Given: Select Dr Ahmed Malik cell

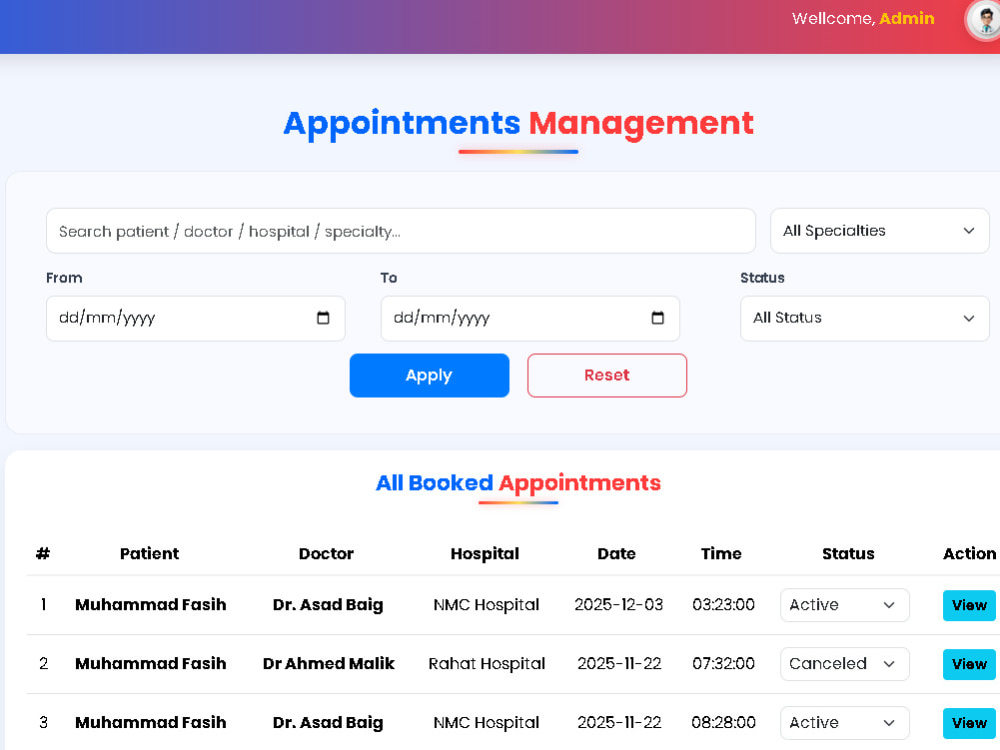Looking at the screenshot, I should [x=328, y=664].
